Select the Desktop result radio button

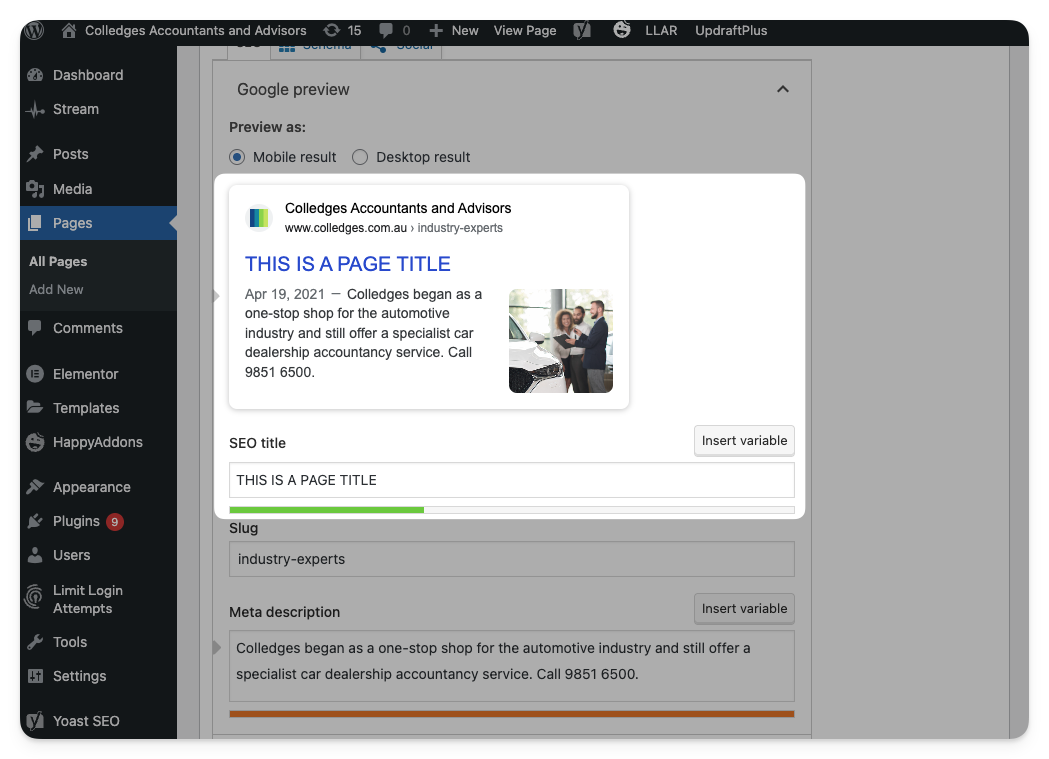(360, 157)
